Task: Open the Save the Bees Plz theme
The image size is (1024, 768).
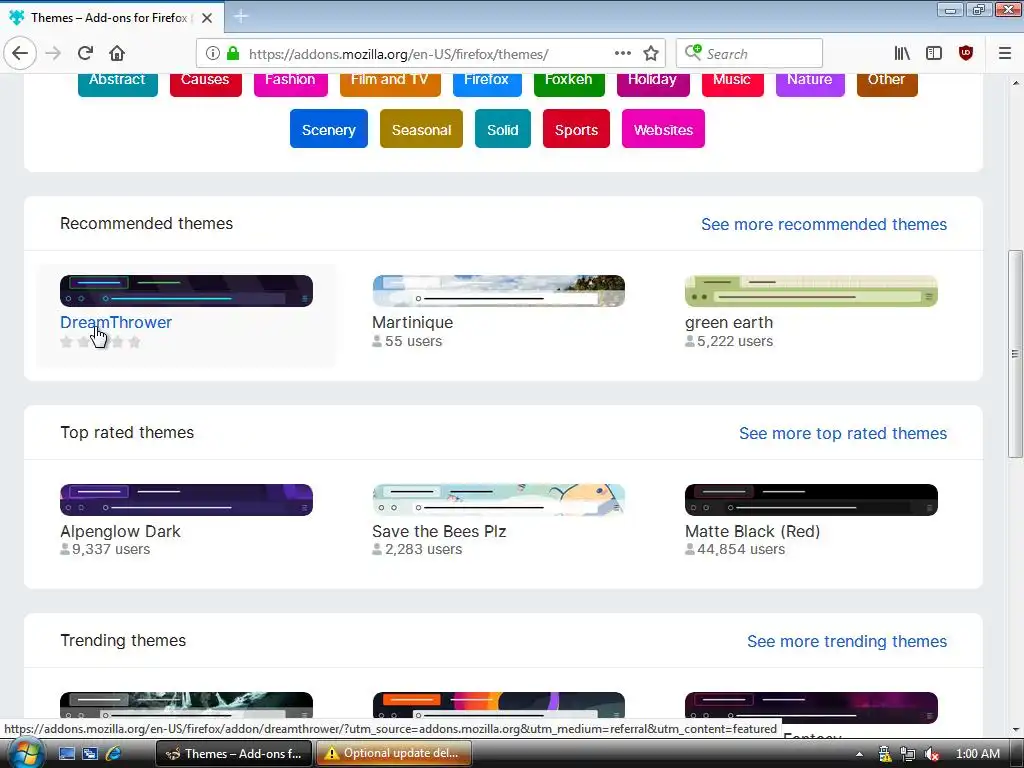Action: pyautogui.click(x=439, y=531)
